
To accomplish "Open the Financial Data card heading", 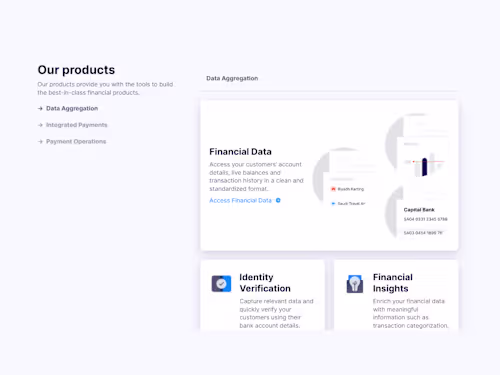I will click(x=240, y=152).
